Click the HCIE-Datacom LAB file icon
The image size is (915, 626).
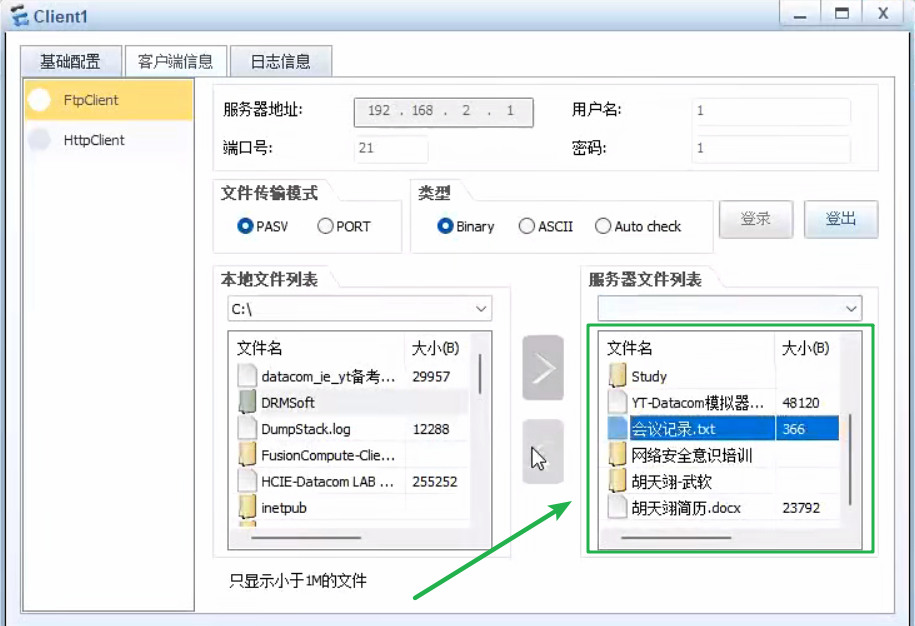tap(247, 481)
